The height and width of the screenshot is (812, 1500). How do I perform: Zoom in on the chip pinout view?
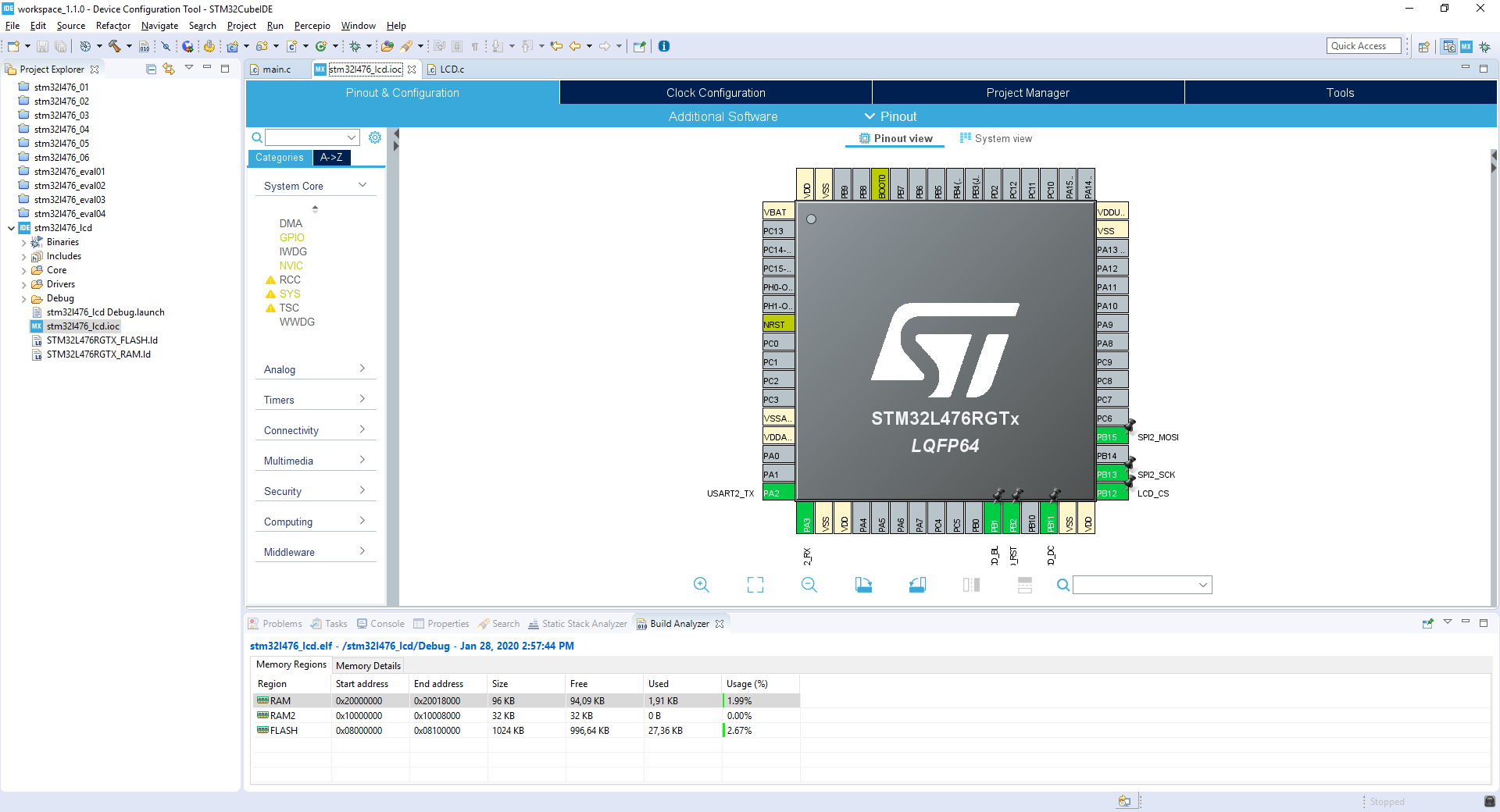pyautogui.click(x=701, y=585)
